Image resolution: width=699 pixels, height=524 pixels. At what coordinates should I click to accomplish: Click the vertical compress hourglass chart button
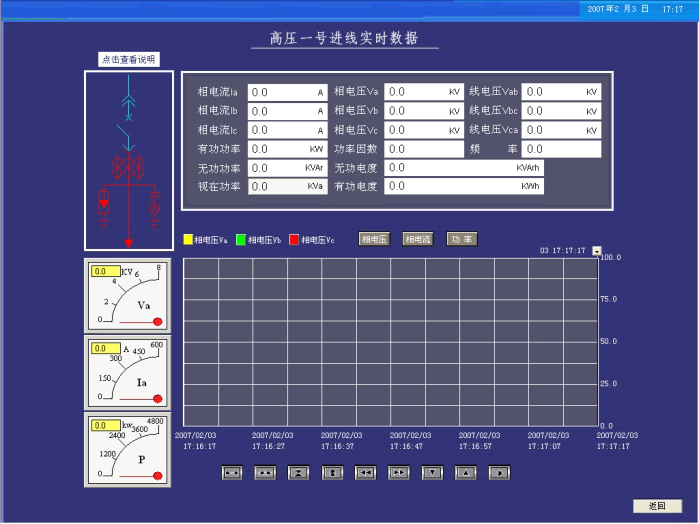pos(298,472)
